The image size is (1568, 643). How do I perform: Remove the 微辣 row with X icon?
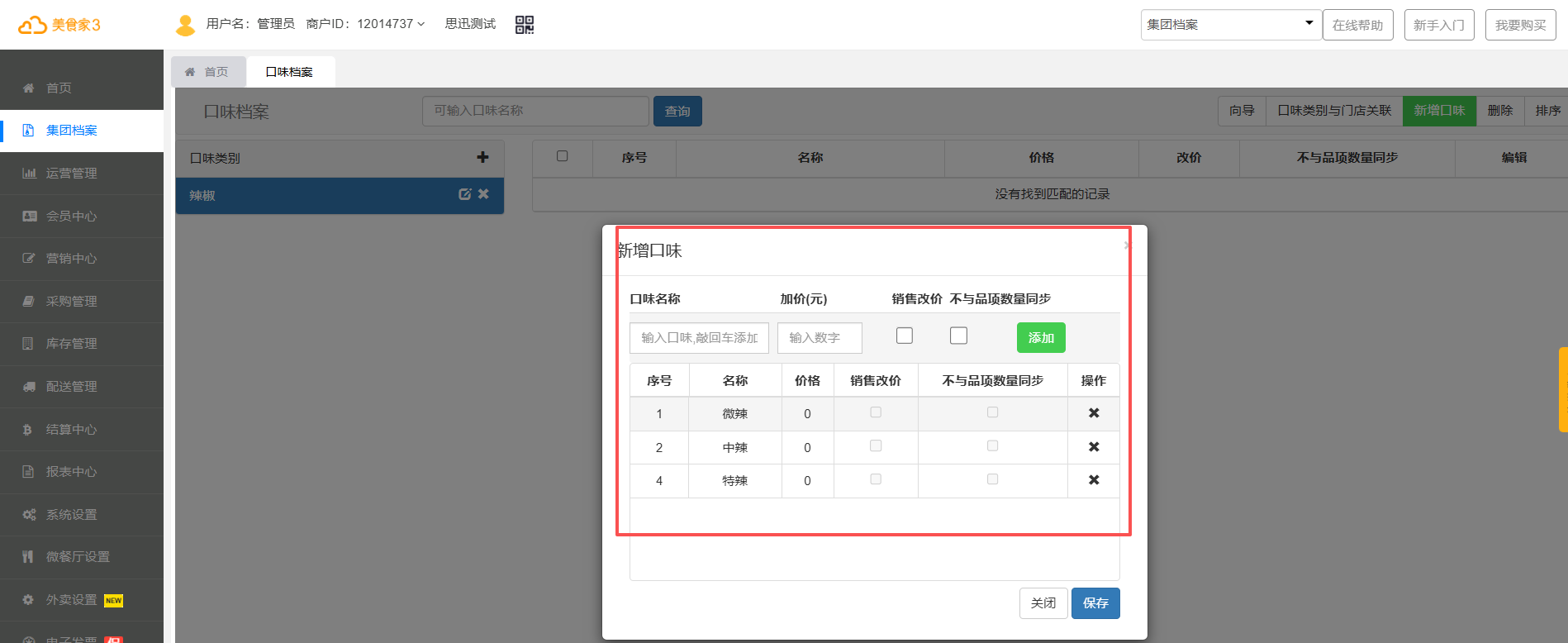(1093, 413)
